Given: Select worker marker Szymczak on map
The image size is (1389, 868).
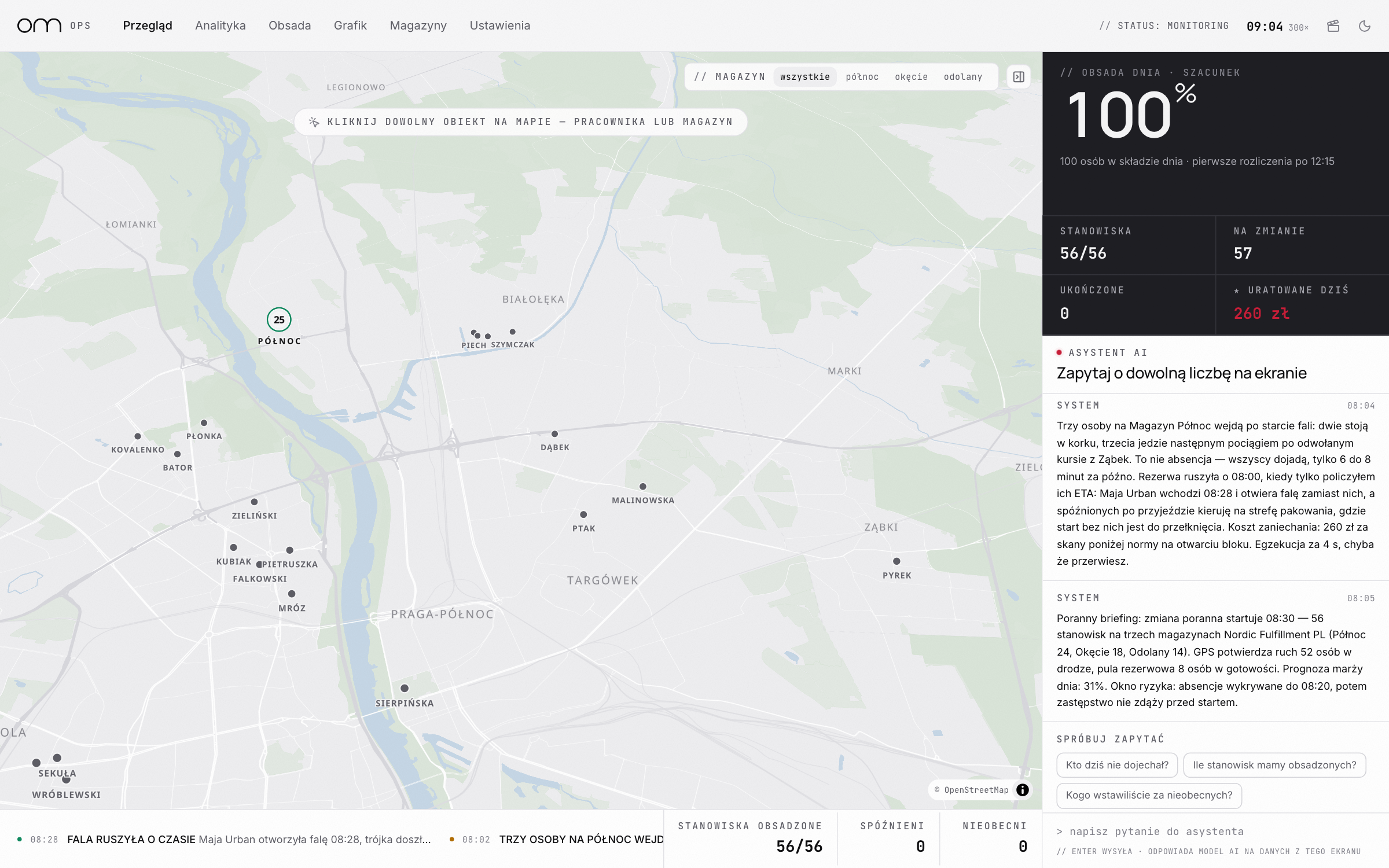Looking at the screenshot, I should point(512,332).
